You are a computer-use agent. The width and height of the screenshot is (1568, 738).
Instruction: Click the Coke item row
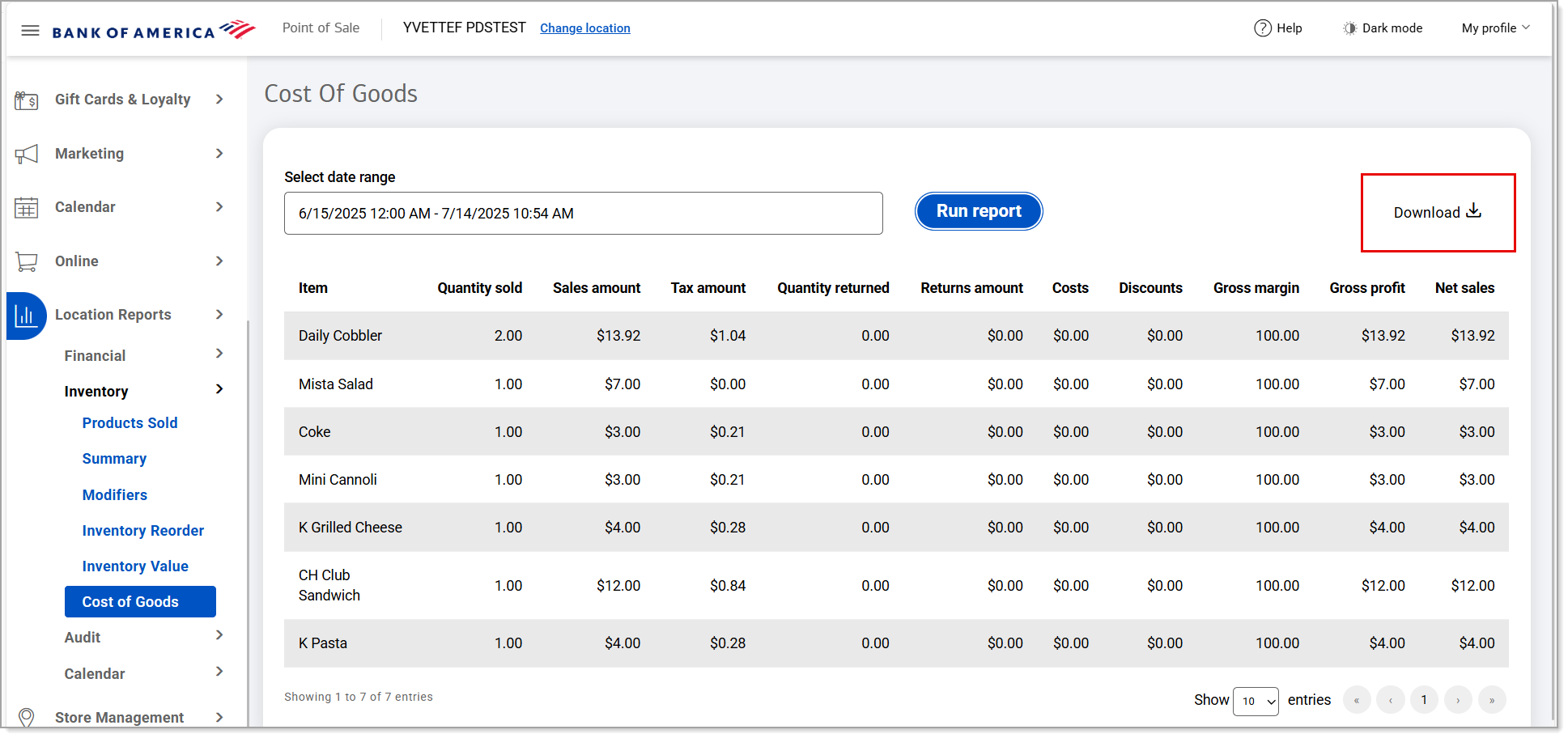coord(896,432)
